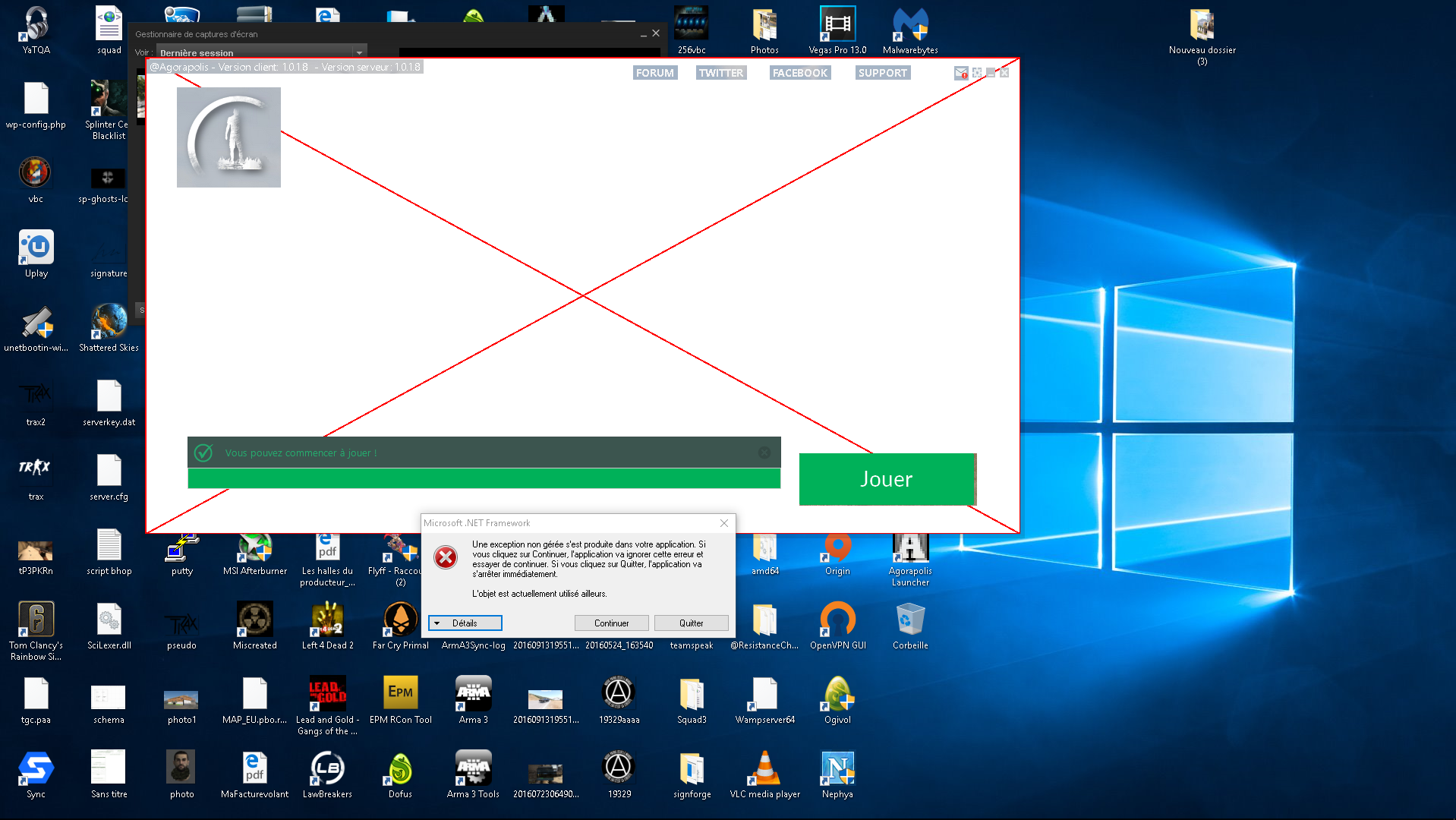Select the Dofus desktop shortcut
Screen dimensions: 1456x820
click(x=400, y=775)
